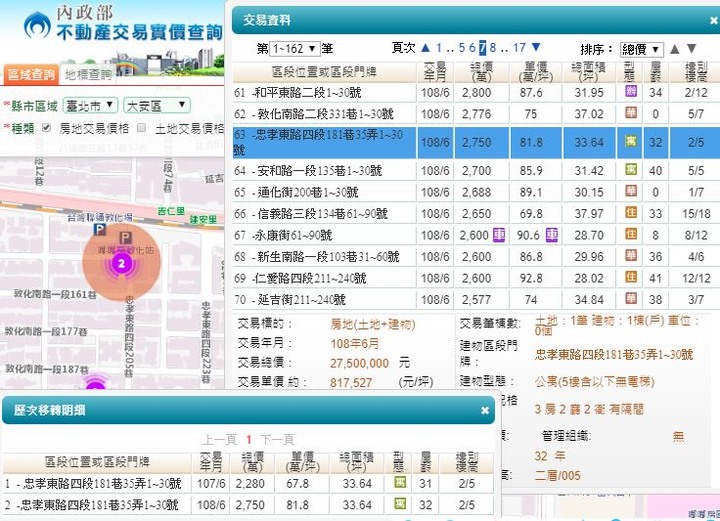Click the 住 type icon for 信義路三段134巷

[x=631, y=213]
